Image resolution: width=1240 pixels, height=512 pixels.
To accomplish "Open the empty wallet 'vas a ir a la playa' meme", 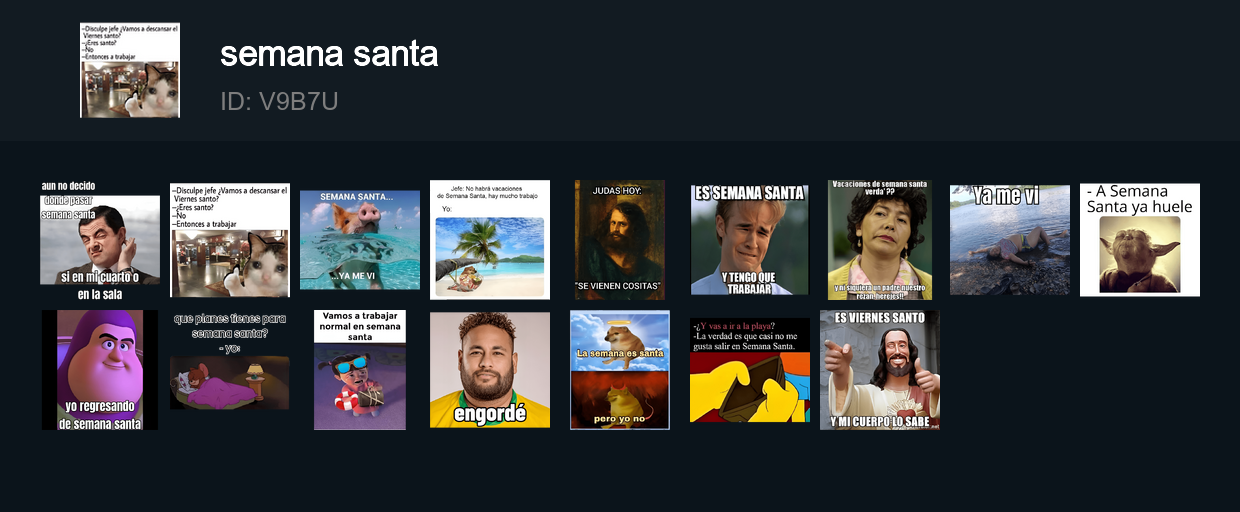I will click(x=750, y=370).
